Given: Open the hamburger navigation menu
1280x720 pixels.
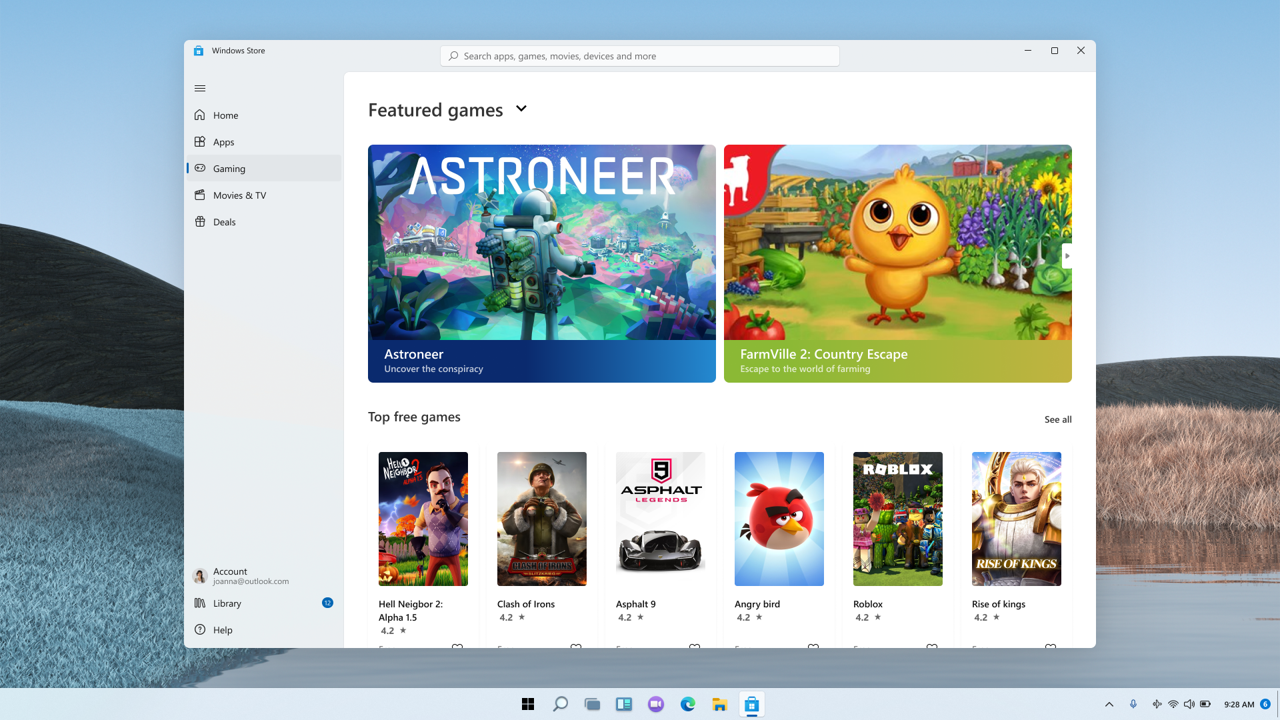Looking at the screenshot, I should (200, 88).
